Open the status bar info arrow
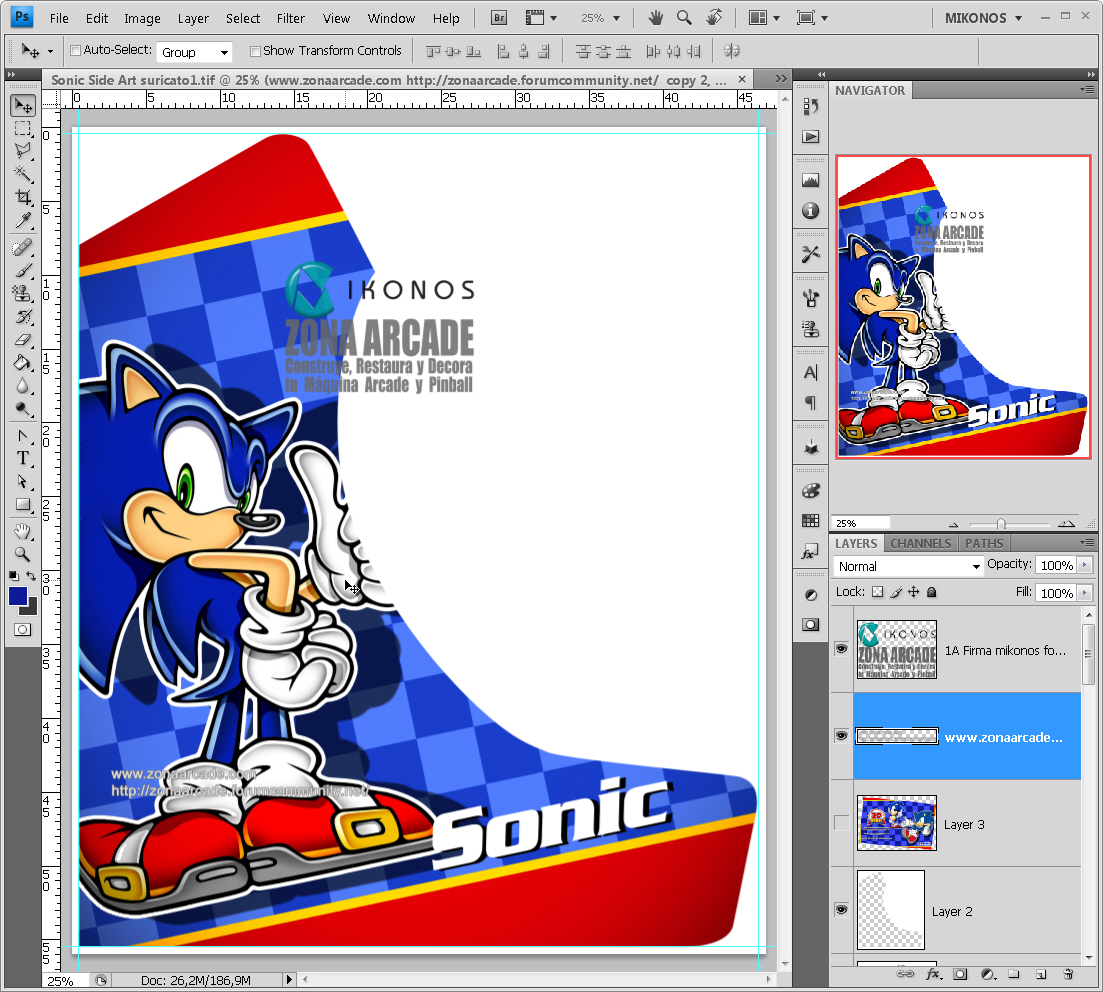The image size is (1103, 992). [288, 979]
